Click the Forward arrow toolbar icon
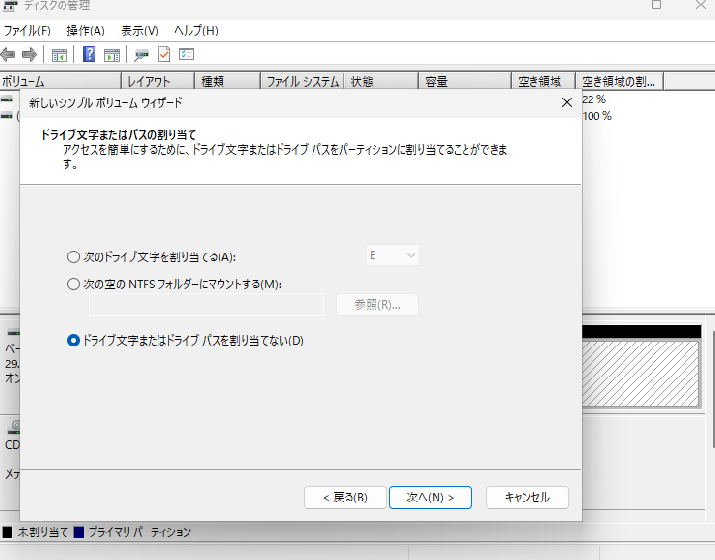The height and width of the screenshot is (560, 715). tap(29, 54)
